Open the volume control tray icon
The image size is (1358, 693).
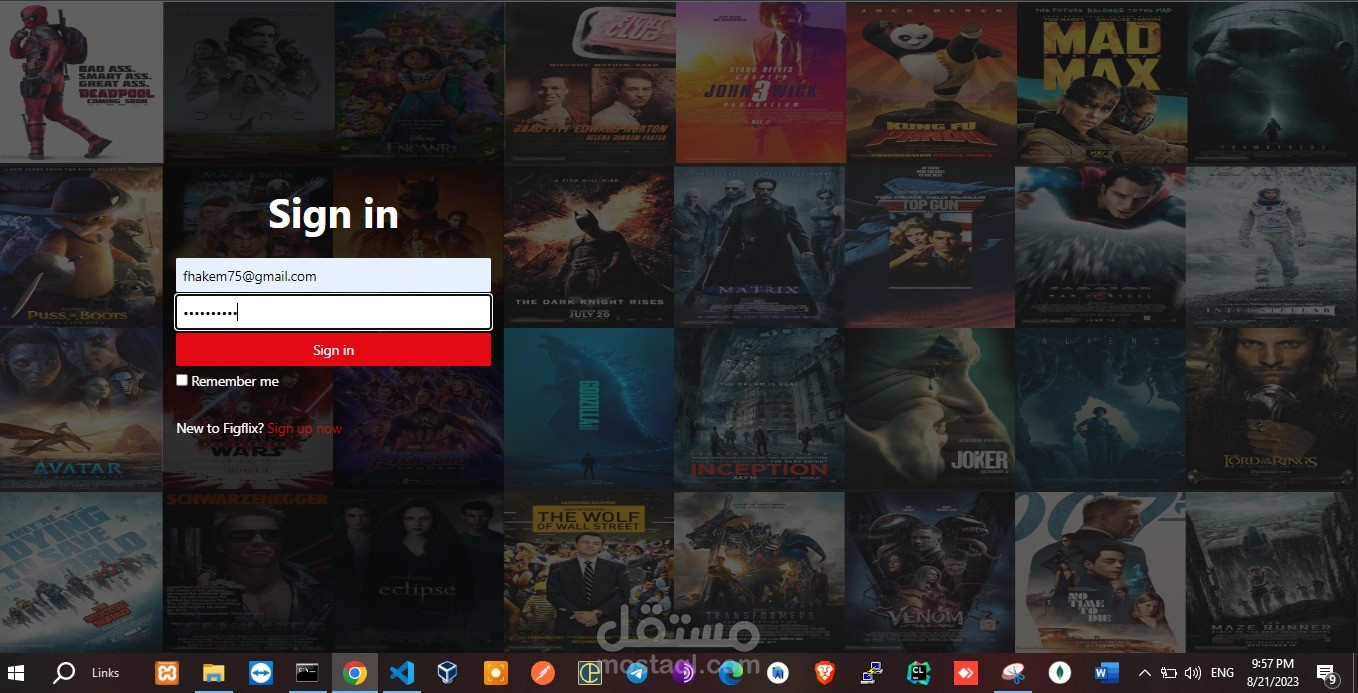[x=1193, y=673]
